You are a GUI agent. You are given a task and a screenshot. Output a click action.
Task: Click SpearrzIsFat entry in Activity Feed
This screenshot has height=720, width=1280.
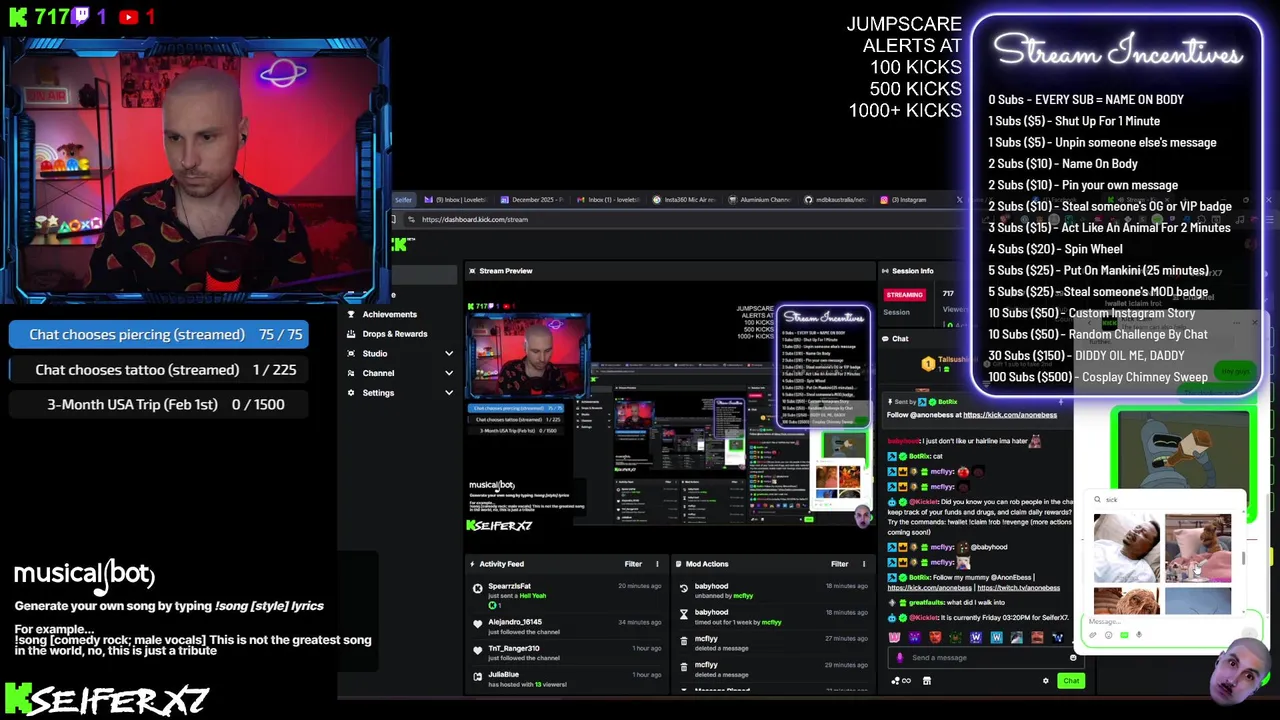coord(567,596)
